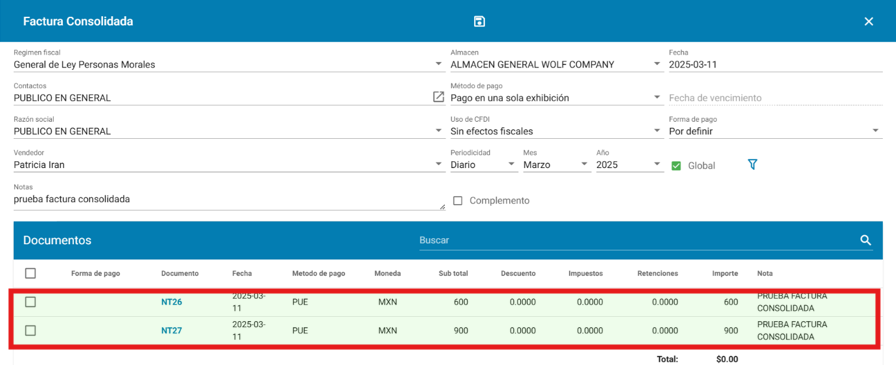Open contact details icon beside Contactos
Screen dimensions: 896x372
pyautogui.click(x=438, y=97)
